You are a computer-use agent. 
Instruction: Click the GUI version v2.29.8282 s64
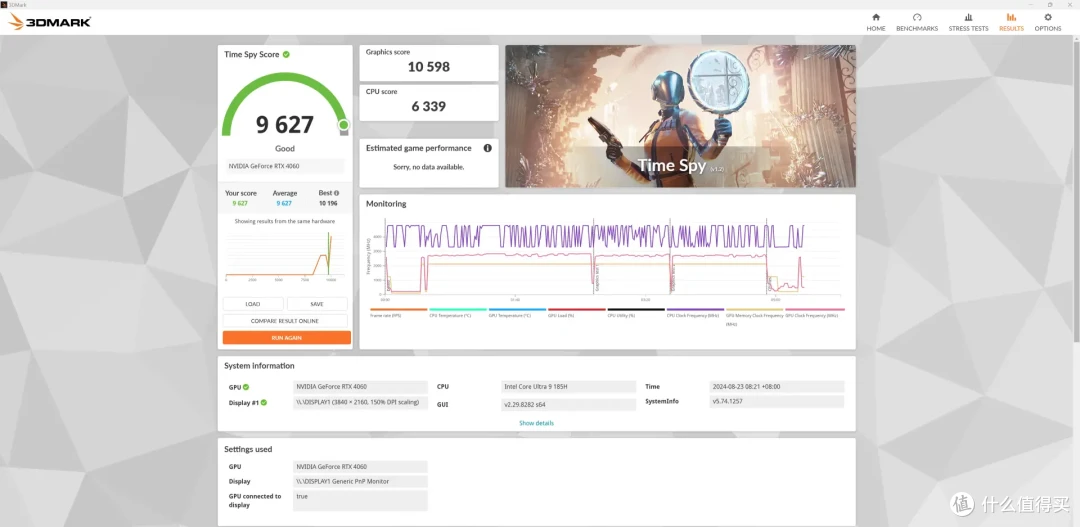(x=569, y=404)
